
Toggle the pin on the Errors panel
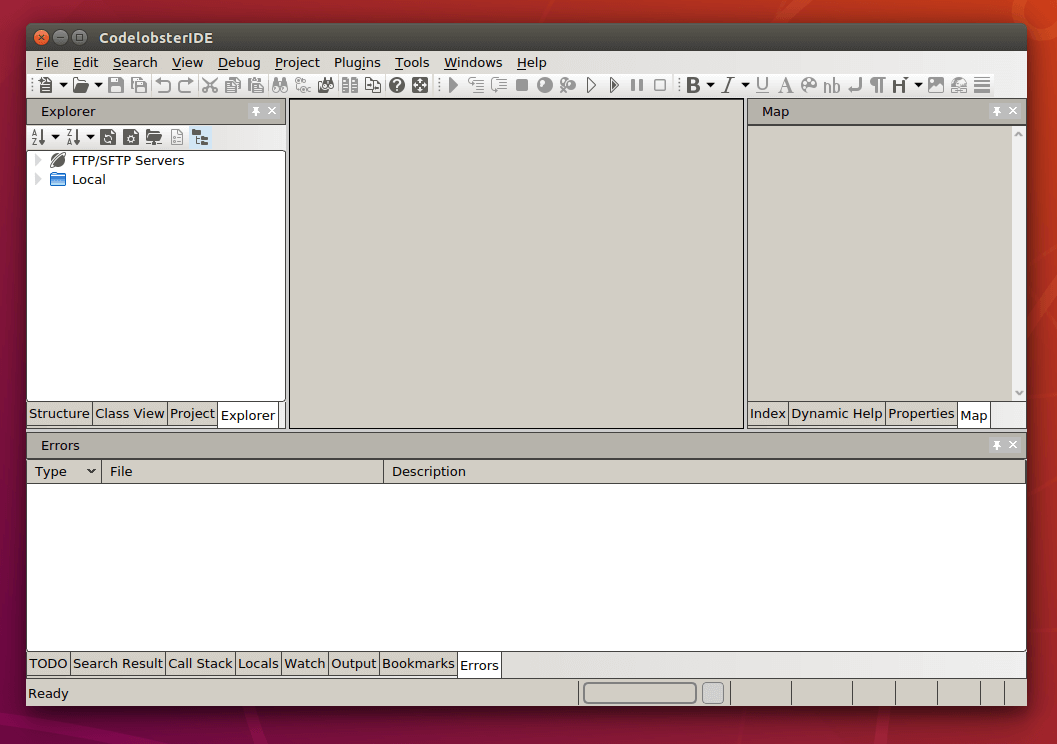(x=996, y=445)
